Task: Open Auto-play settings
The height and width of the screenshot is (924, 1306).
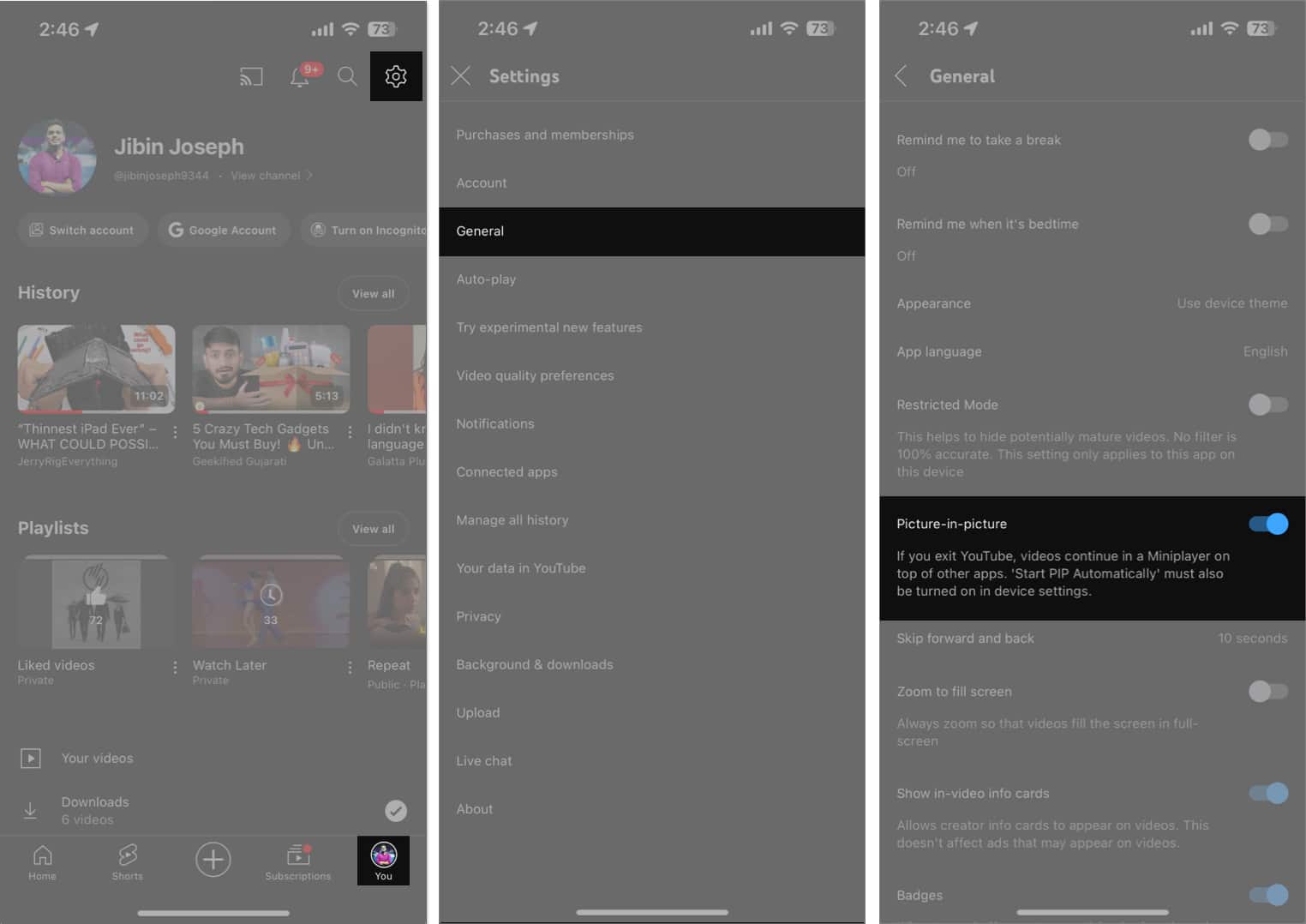Action: [x=651, y=279]
